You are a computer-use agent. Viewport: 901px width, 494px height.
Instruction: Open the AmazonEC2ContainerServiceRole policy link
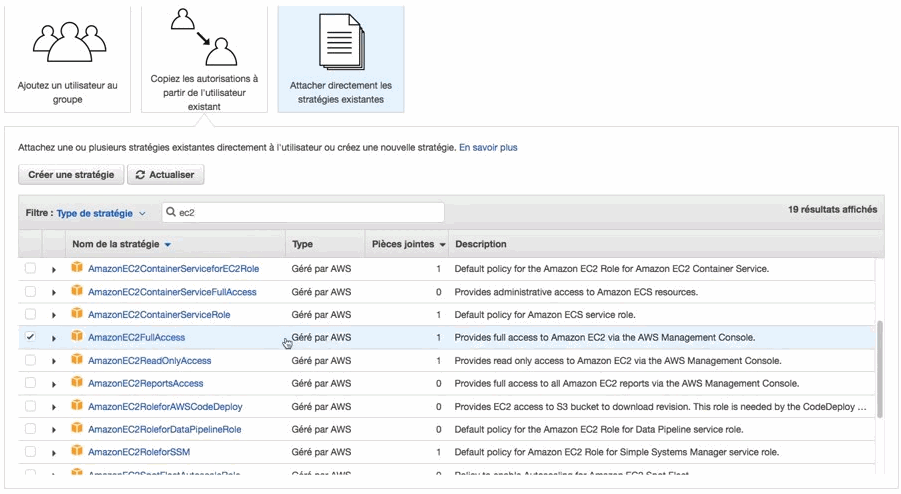(159, 315)
